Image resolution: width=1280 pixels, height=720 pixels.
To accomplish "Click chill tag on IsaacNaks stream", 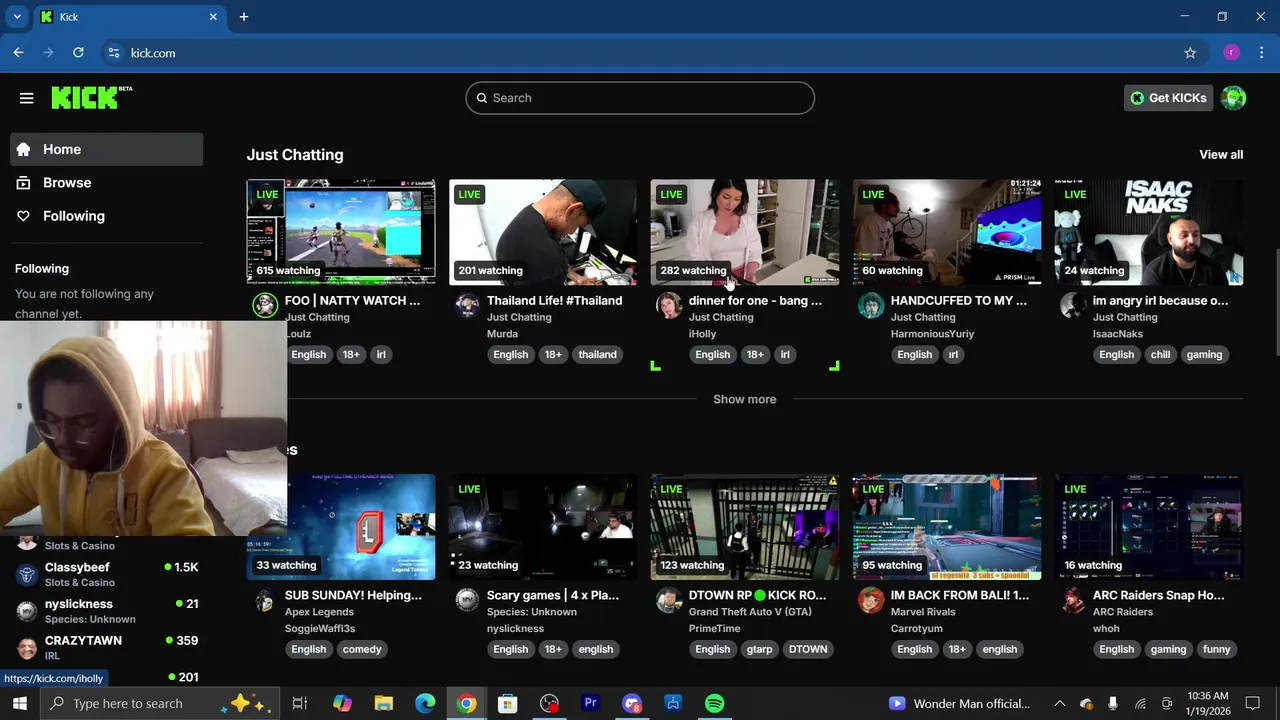I will pyautogui.click(x=1160, y=355).
